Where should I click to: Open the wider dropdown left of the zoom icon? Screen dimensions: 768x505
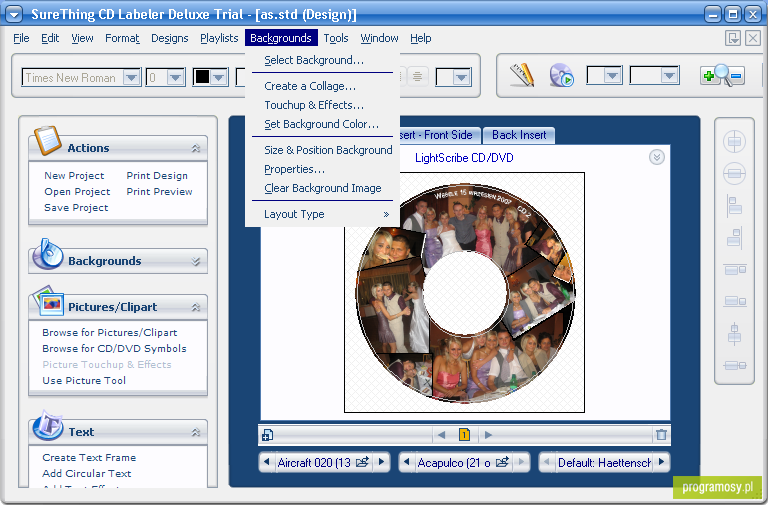(x=669, y=75)
